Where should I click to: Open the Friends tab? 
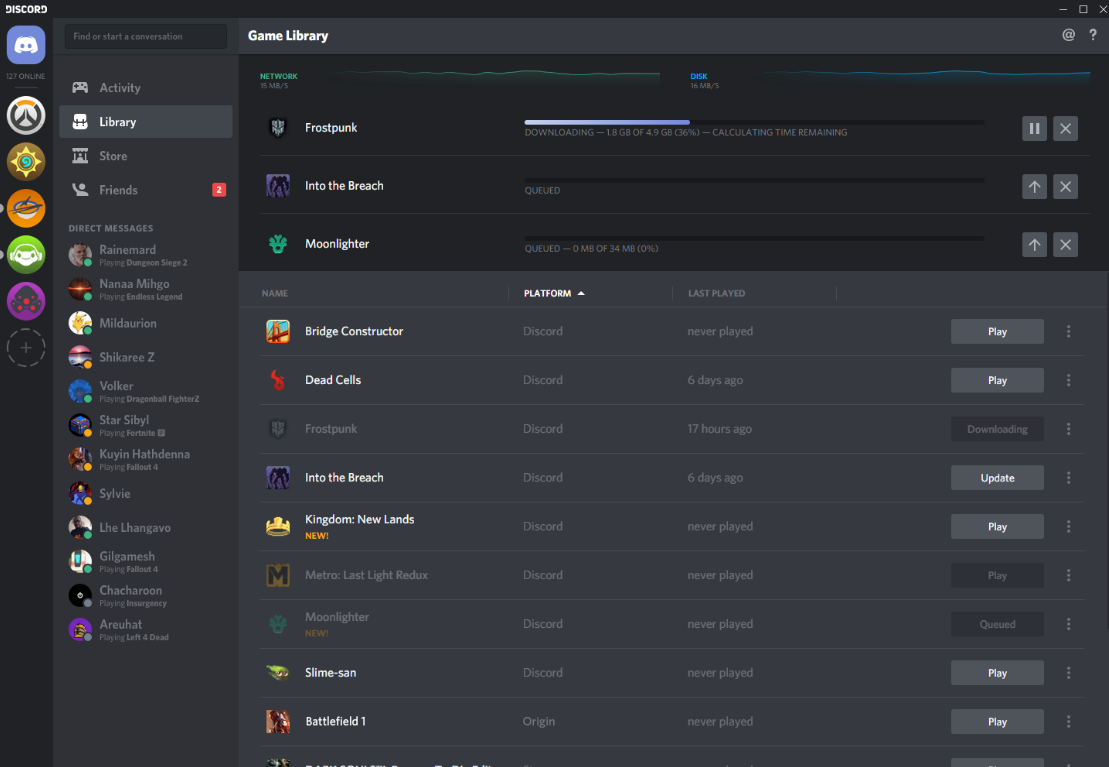(x=118, y=190)
